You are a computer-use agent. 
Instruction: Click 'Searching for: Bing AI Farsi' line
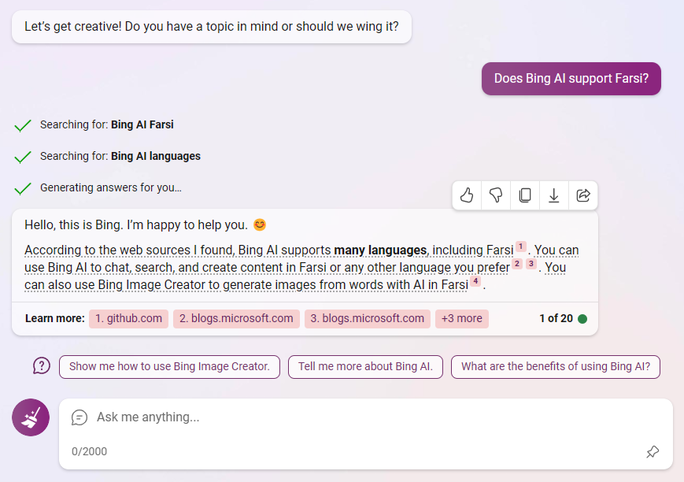pos(107,125)
